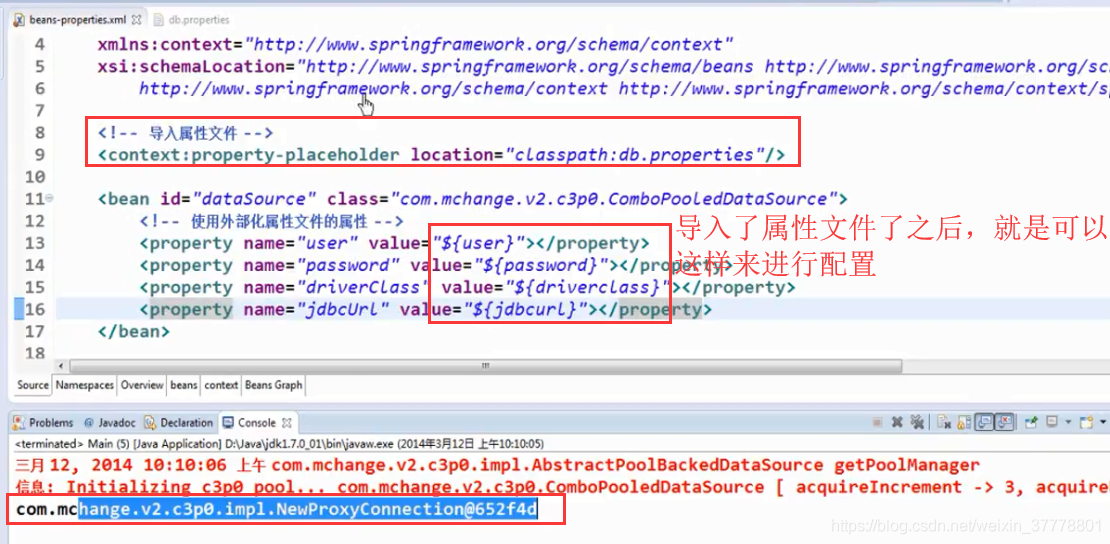Close the beans-properties.xml editor tab
1110x544 pixels.
coord(137,19)
